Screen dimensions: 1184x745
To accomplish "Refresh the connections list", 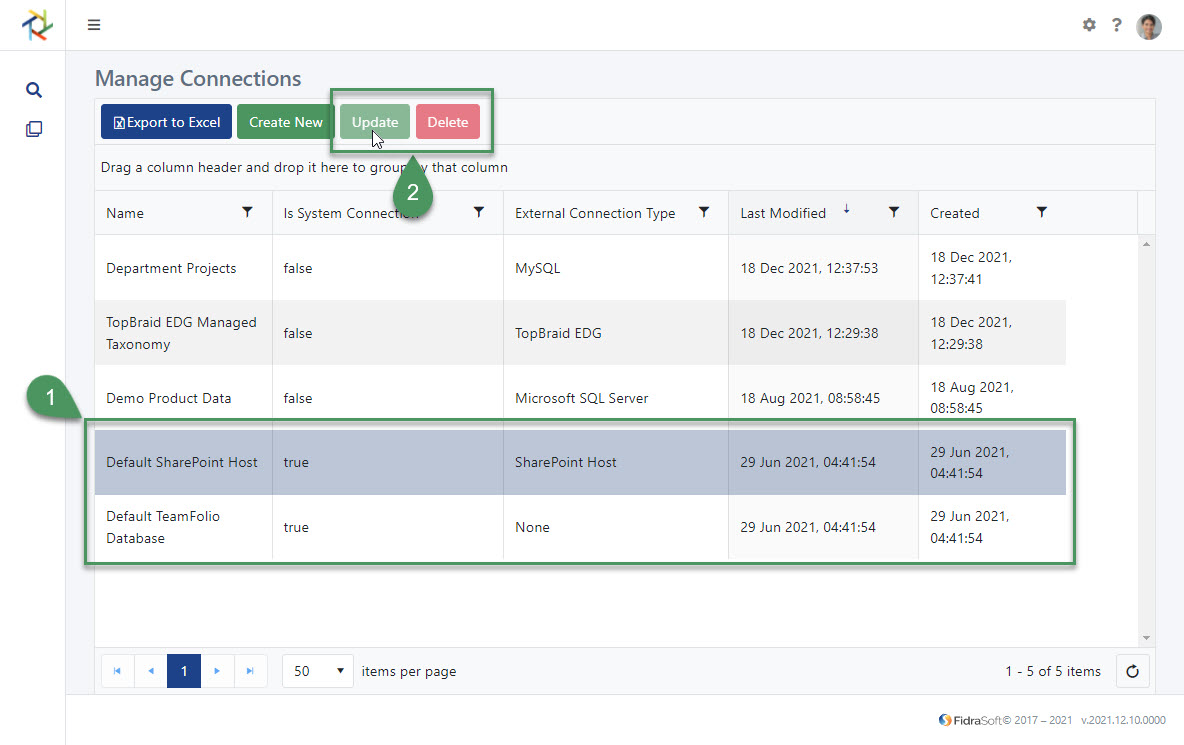I will pyautogui.click(x=1132, y=671).
